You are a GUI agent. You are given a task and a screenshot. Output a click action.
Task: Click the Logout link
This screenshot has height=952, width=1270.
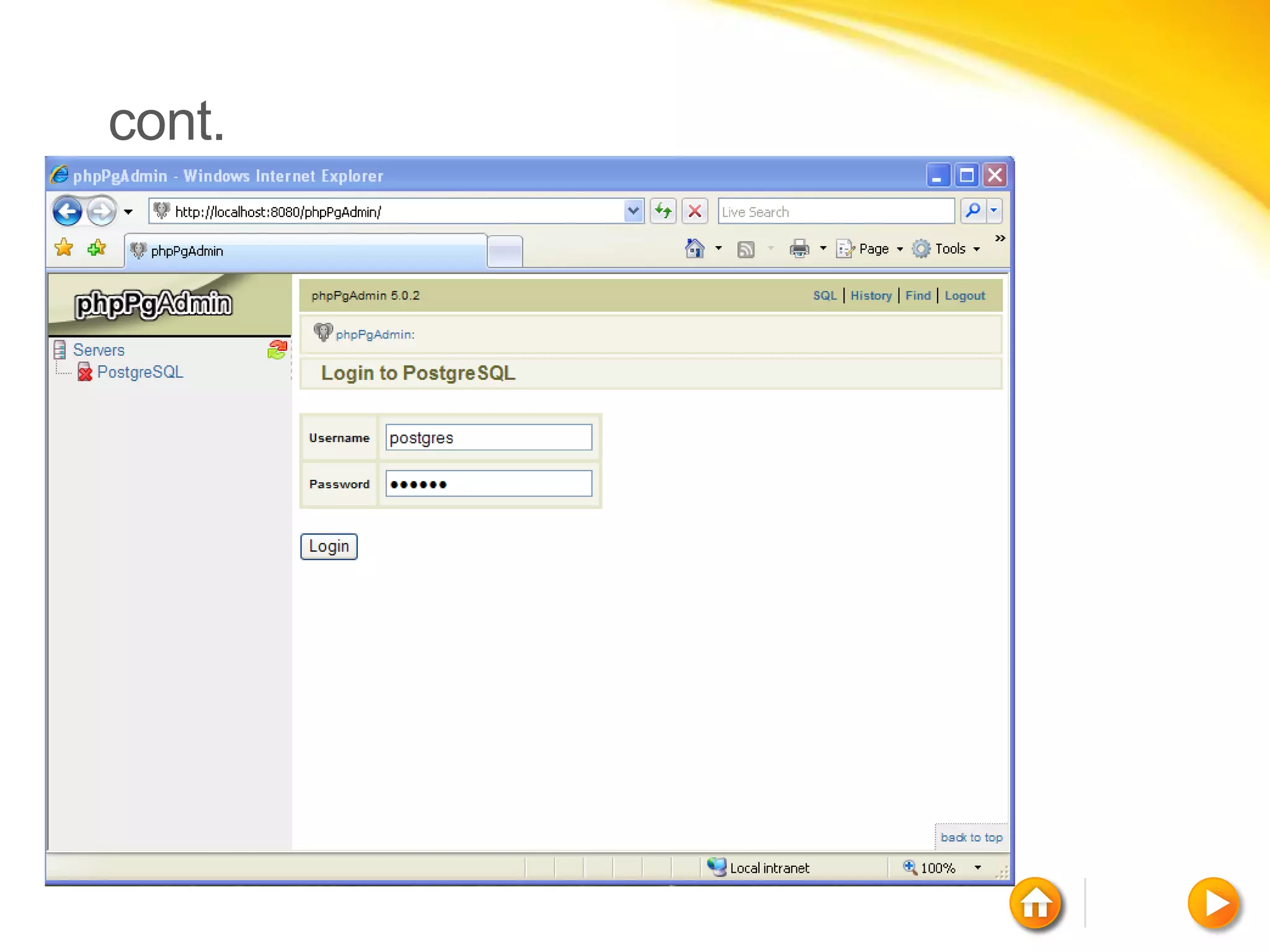(x=965, y=296)
